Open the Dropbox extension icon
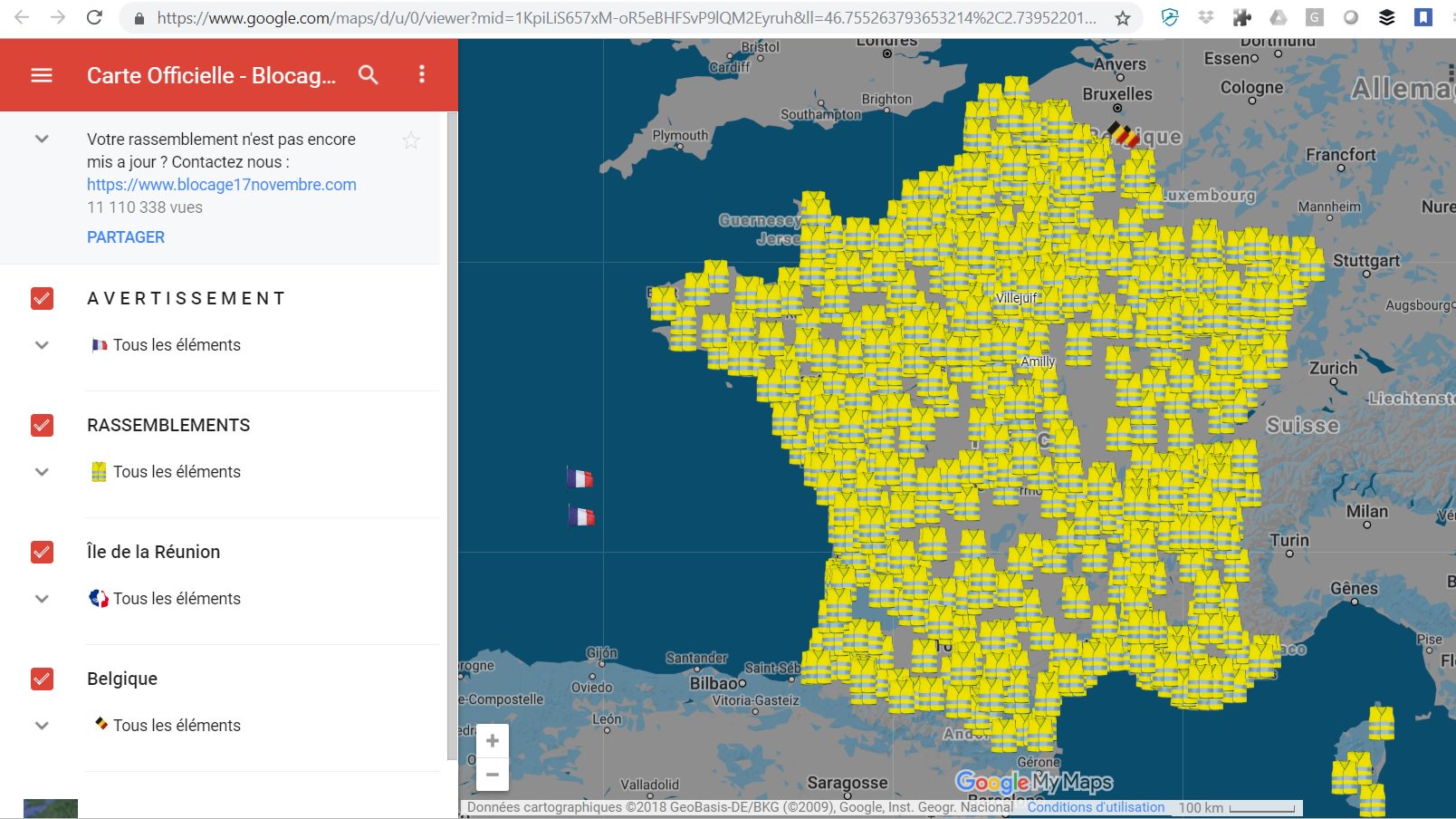The height and width of the screenshot is (819, 1456). pyautogui.click(x=1206, y=17)
